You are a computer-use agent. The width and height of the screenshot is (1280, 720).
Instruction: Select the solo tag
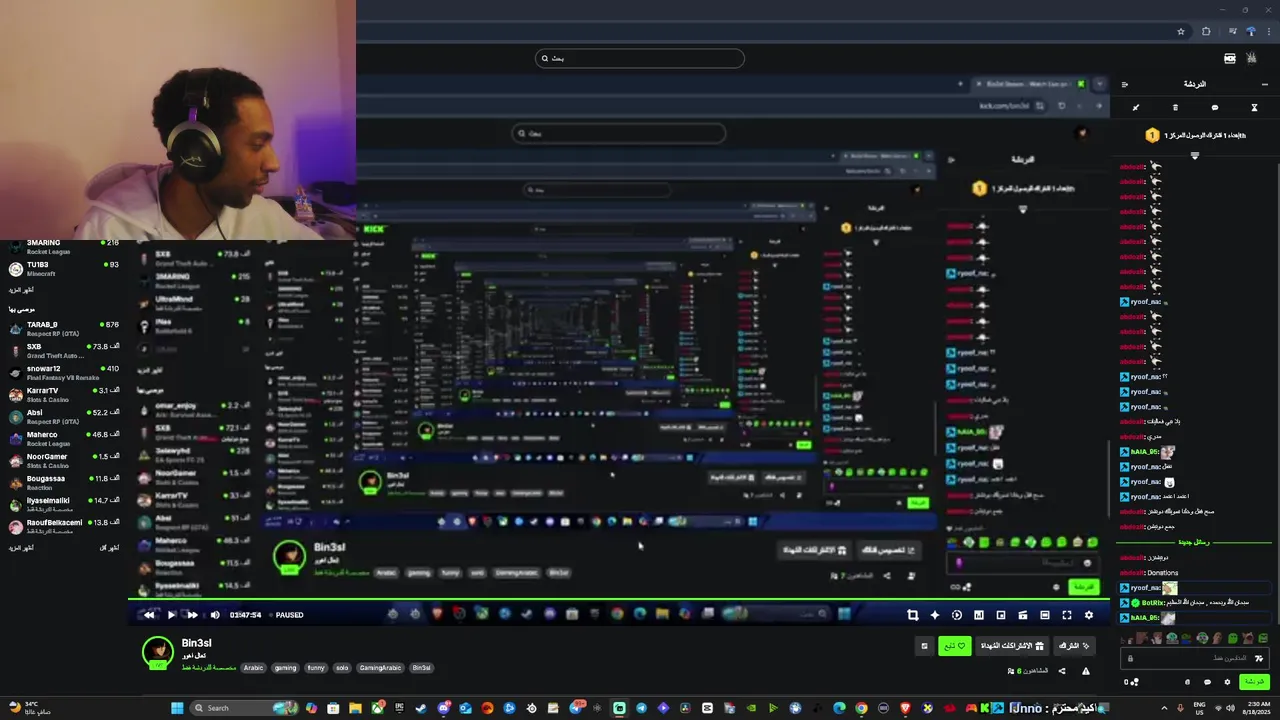click(342, 668)
